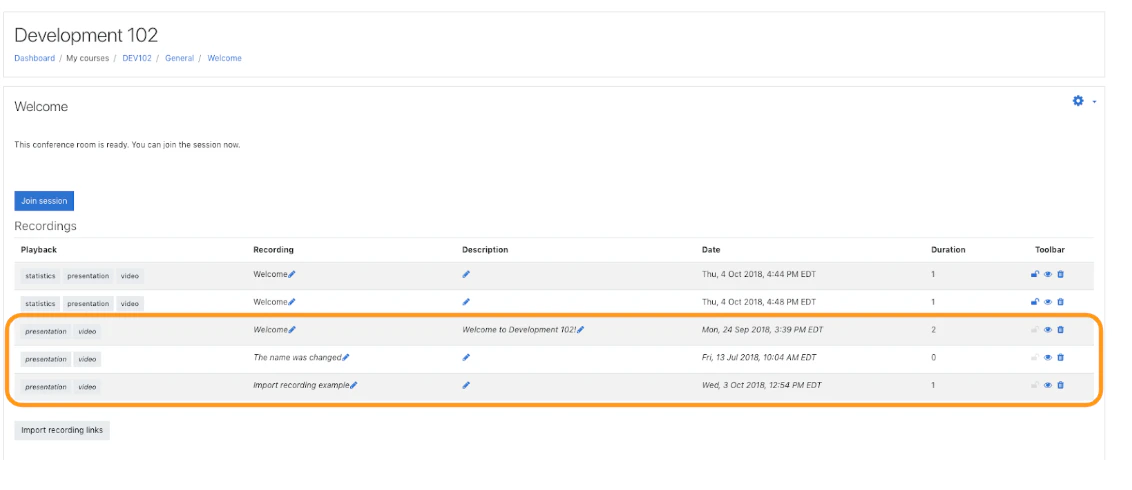Open video playback for the 4:48 PM recording

coord(130,304)
